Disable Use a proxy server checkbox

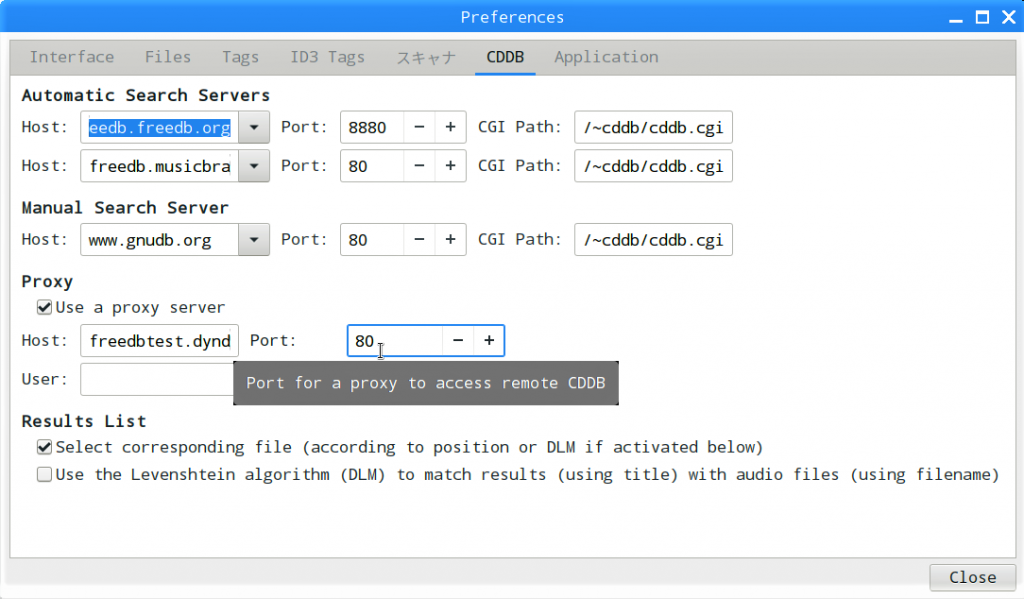44,307
